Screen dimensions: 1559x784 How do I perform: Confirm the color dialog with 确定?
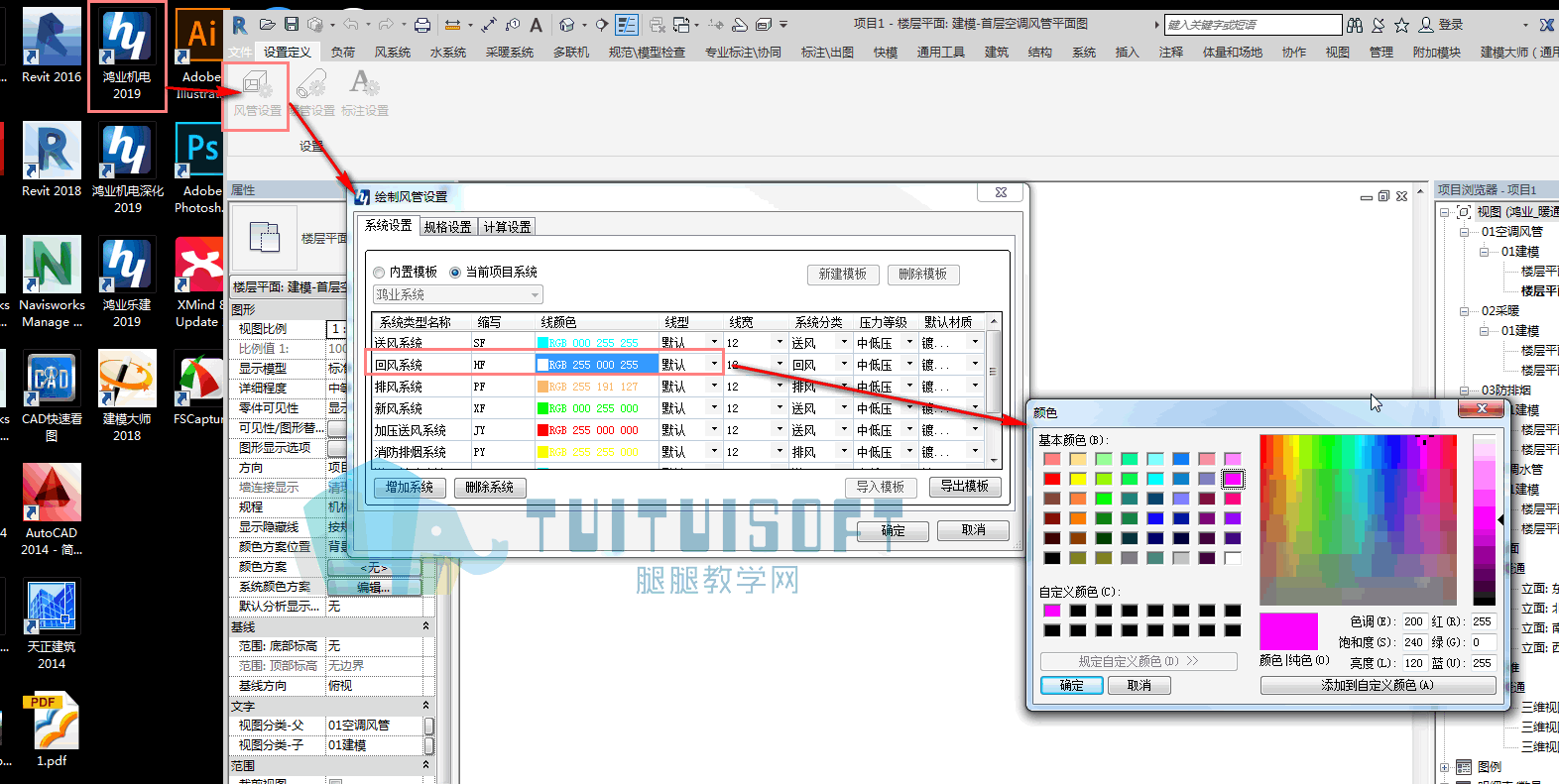click(1071, 685)
